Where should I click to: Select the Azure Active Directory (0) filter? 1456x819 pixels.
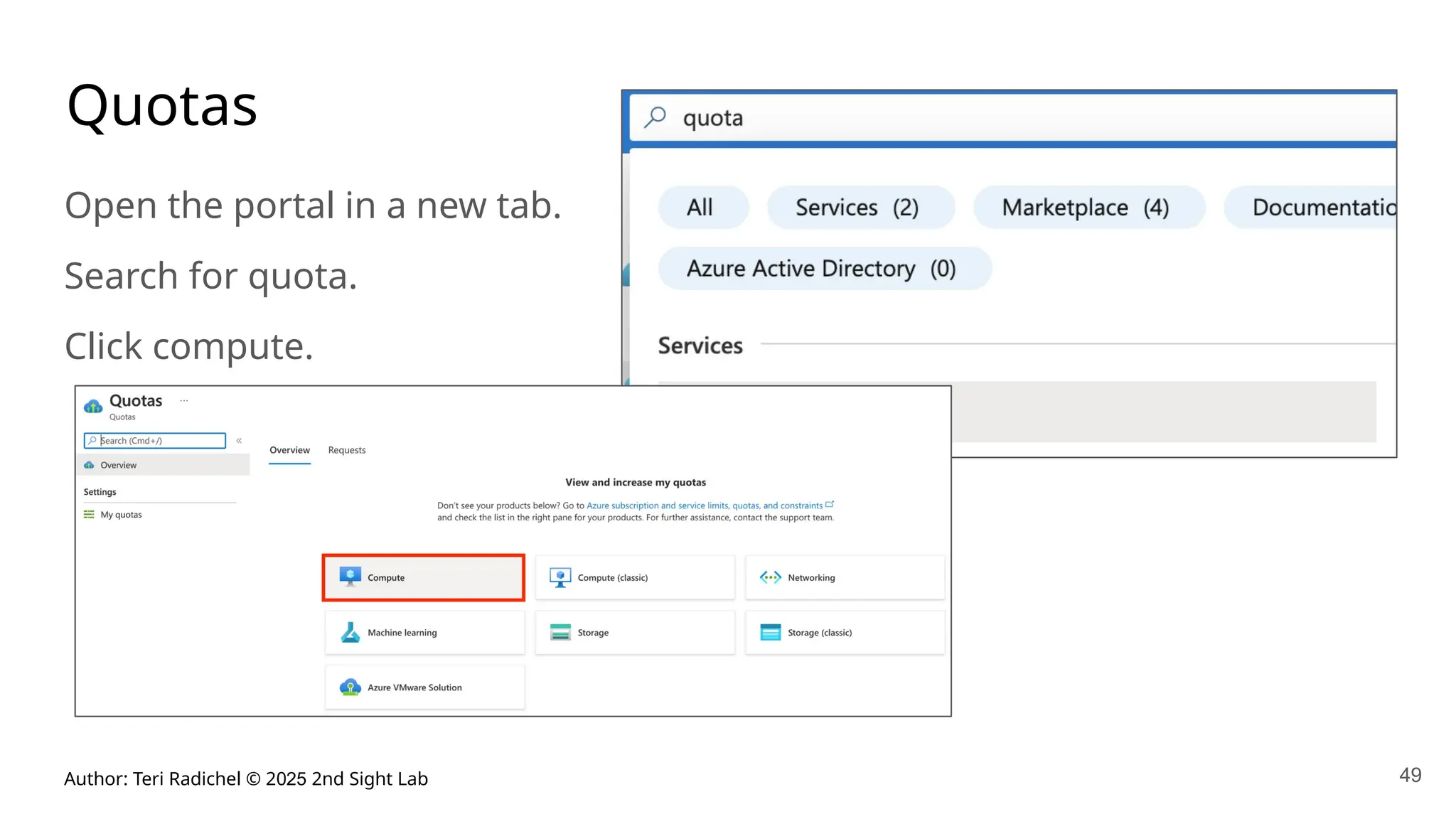click(x=823, y=269)
